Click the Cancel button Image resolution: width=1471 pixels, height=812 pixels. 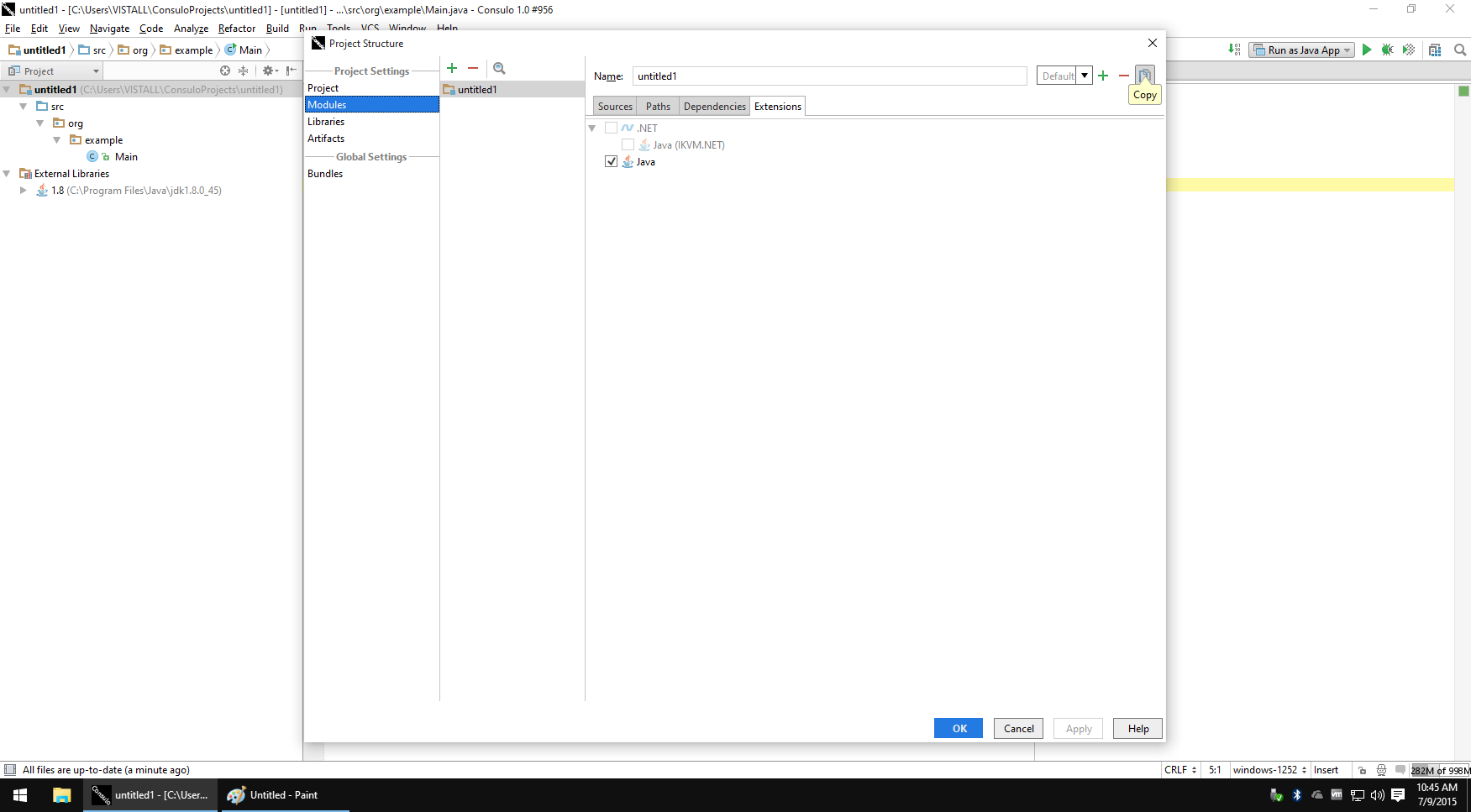(x=1018, y=728)
